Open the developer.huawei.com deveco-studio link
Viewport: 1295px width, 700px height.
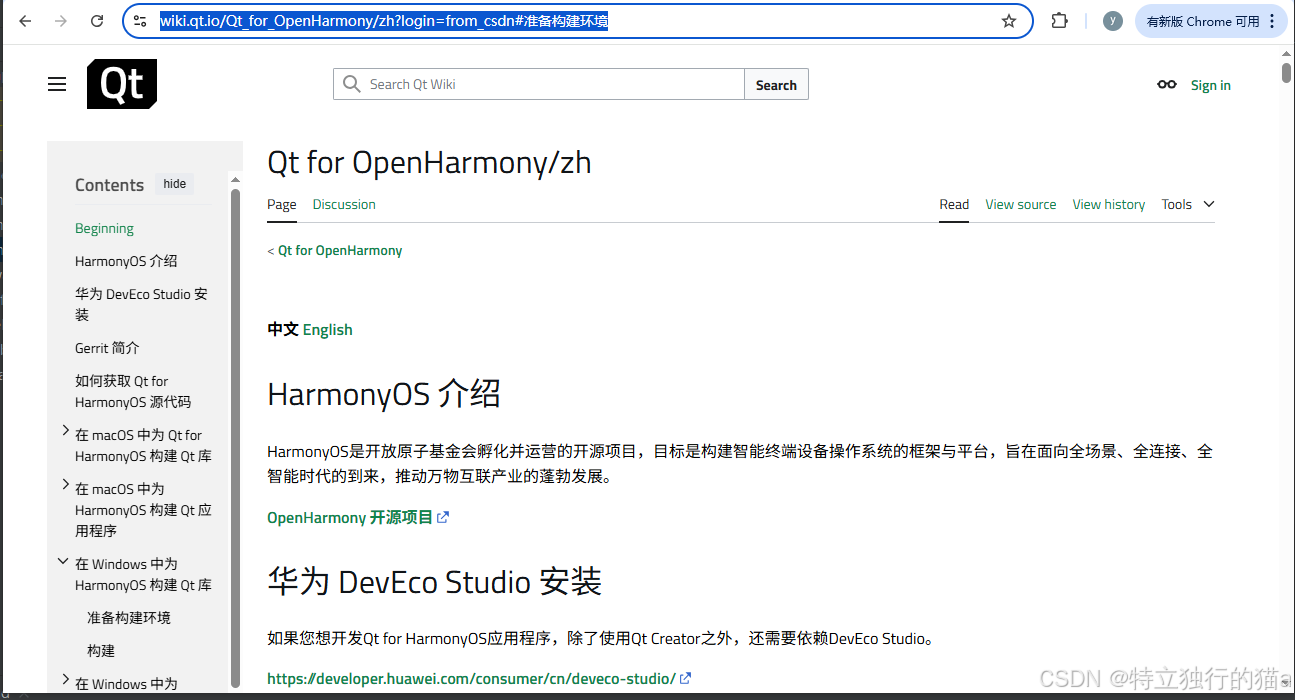point(472,678)
